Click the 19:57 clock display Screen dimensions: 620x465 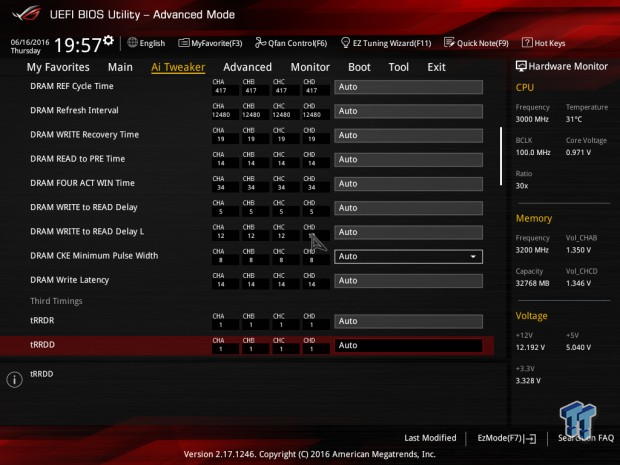78,45
